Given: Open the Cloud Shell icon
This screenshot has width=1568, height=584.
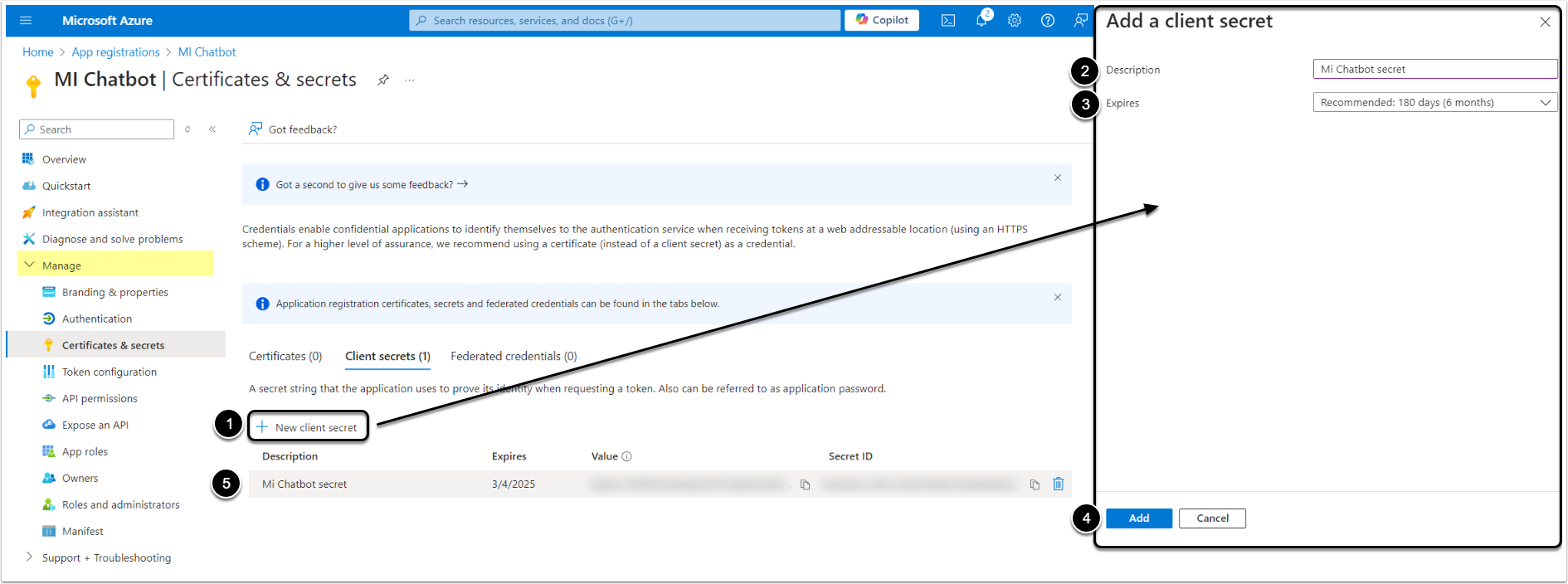Looking at the screenshot, I should [948, 21].
